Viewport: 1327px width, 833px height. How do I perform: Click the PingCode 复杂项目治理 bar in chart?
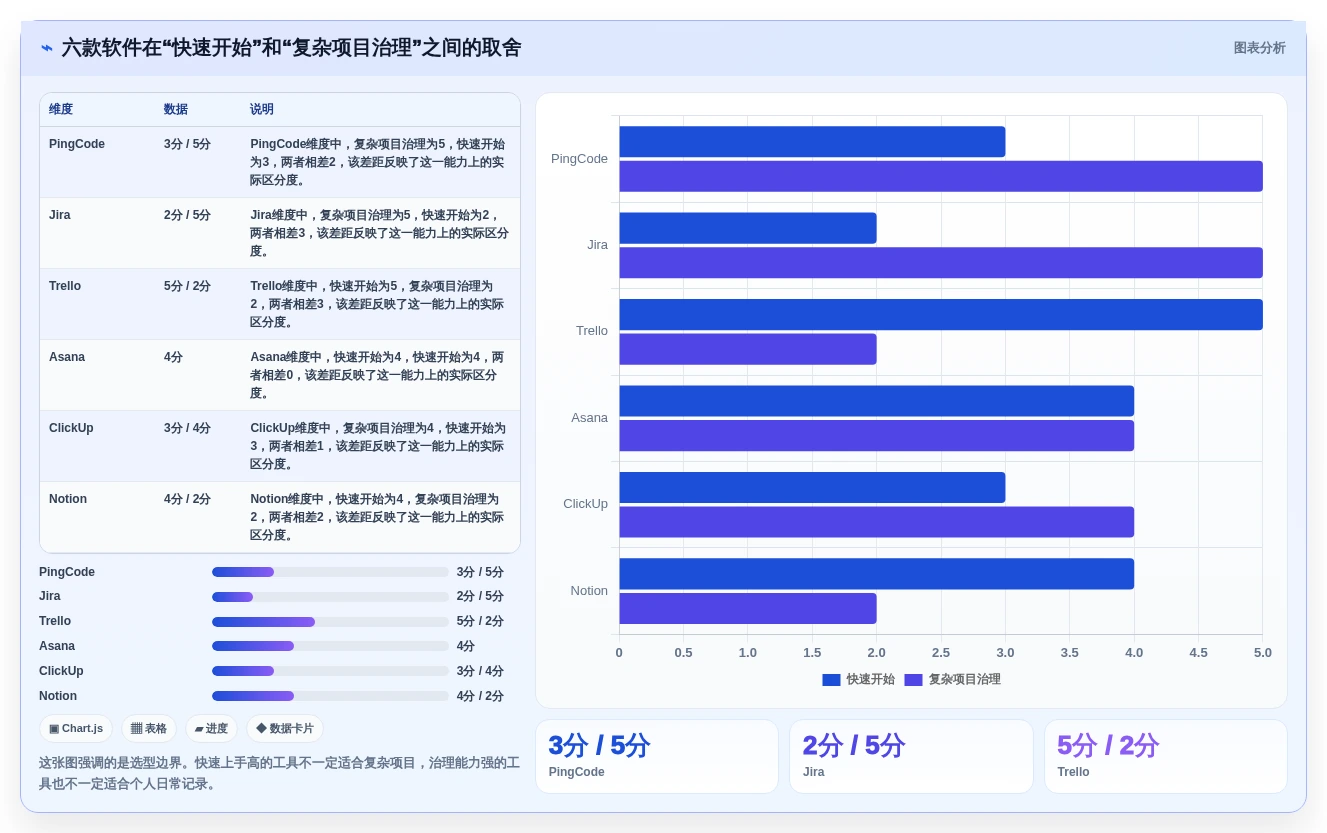pos(941,176)
